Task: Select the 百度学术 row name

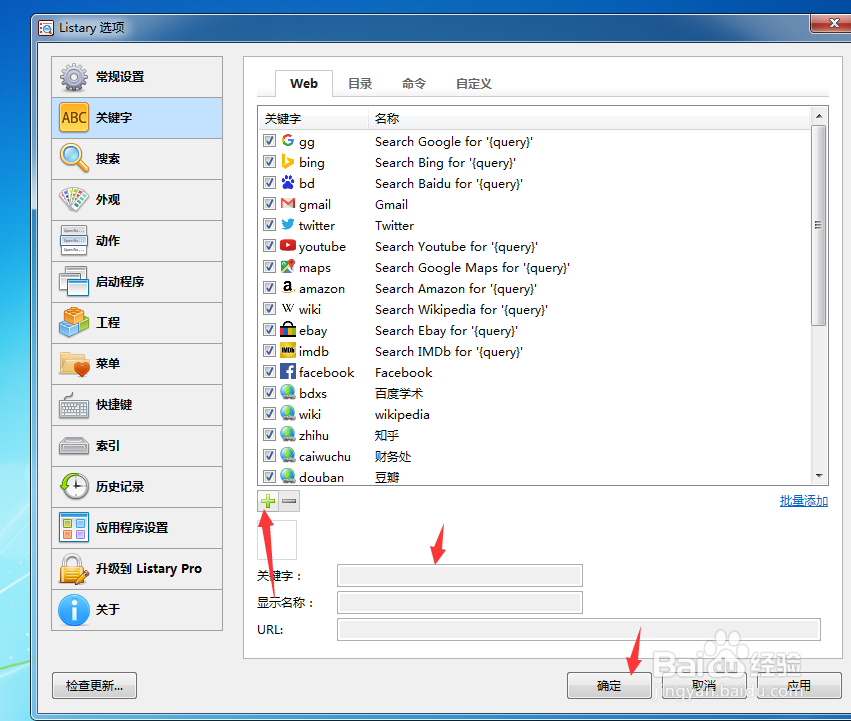Action: pyautogui.click(x=399, y=393)
